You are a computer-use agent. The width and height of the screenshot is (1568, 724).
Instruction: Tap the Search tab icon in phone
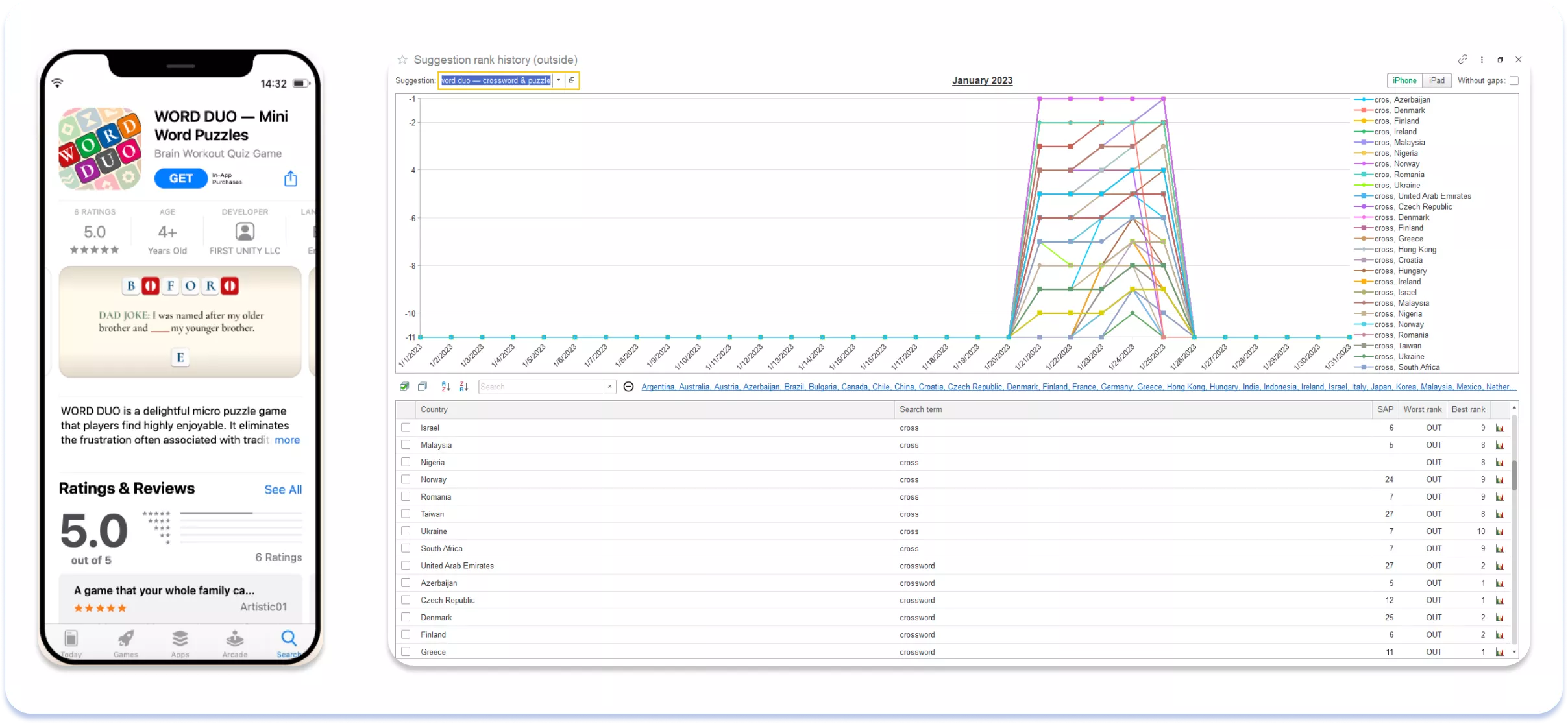(289, 643)
